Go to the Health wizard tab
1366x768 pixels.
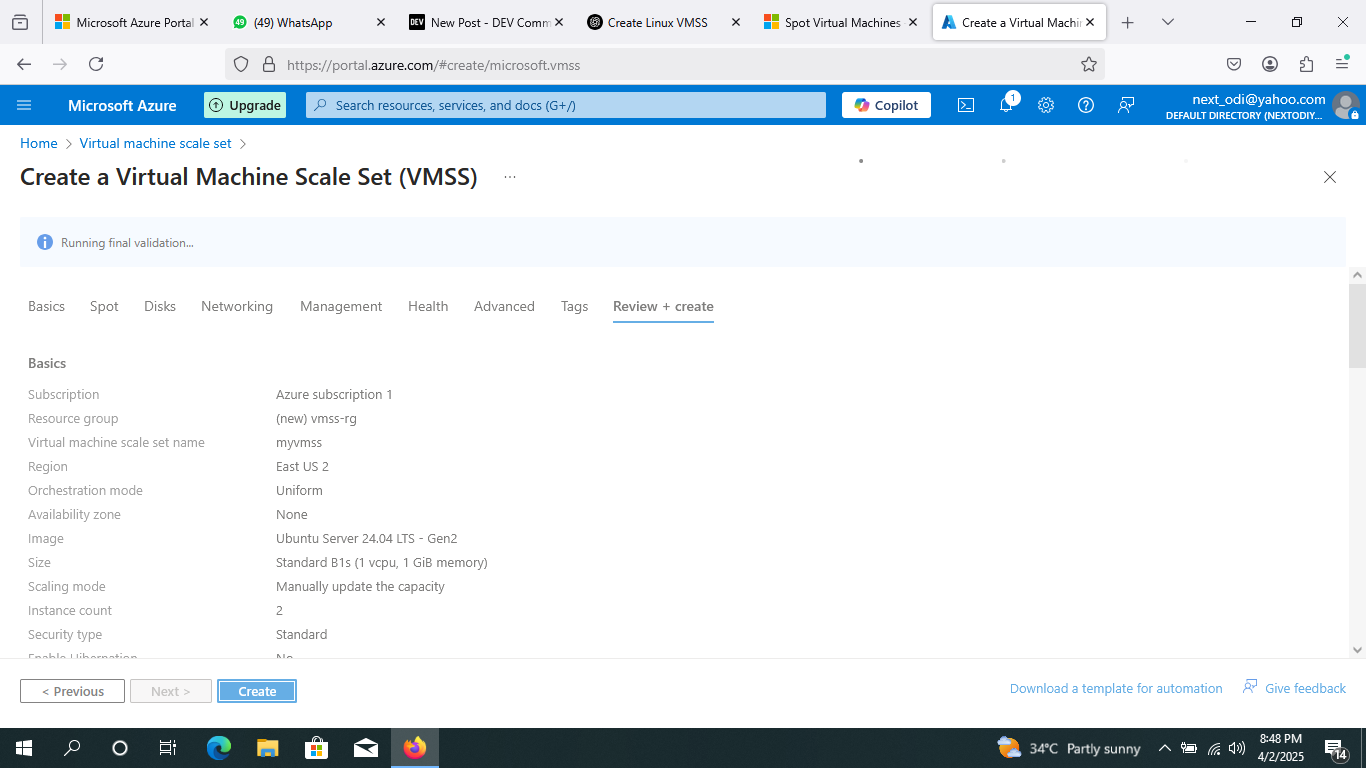[x=428, y=306]
